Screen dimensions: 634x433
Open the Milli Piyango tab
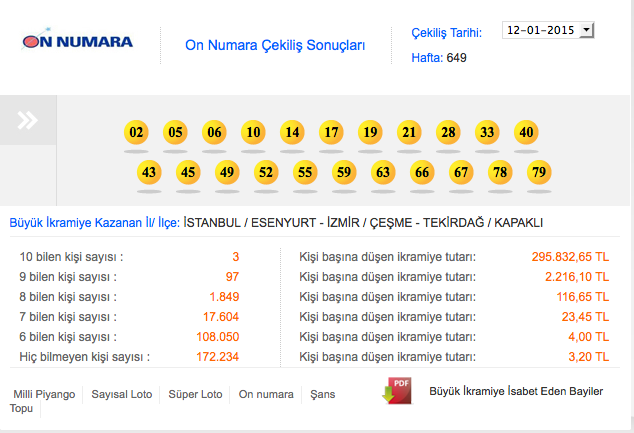(44, 394)
